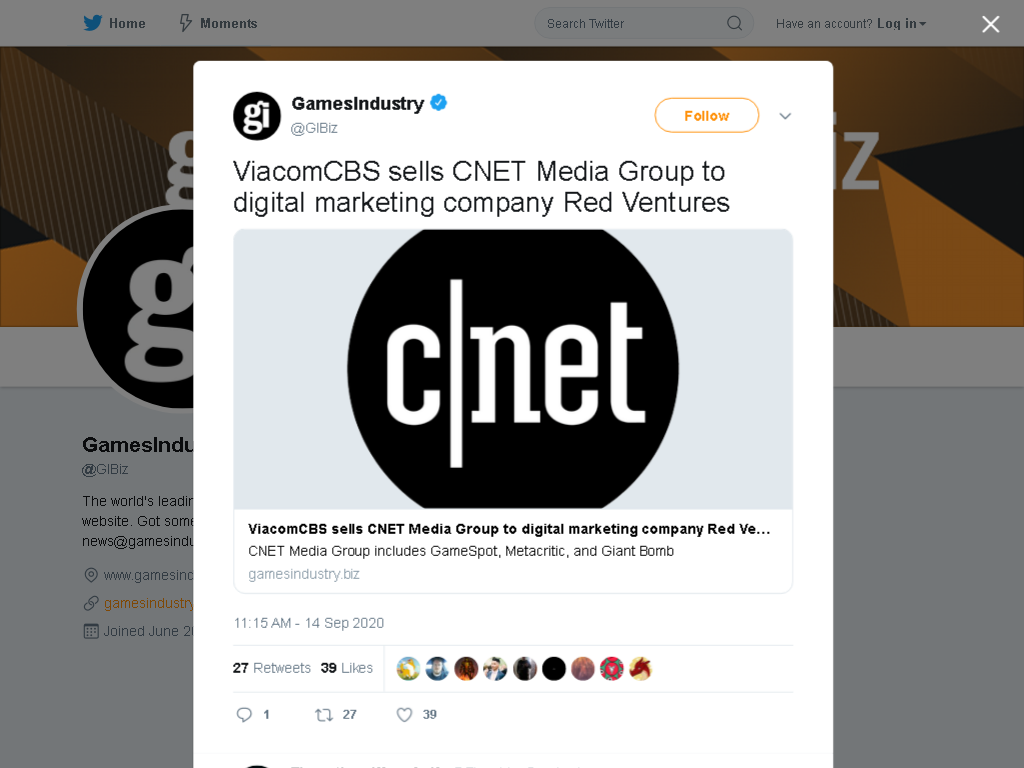This screenshot has width=1024, height=768.
Task: Click the Follow button
Action: click(707, 116)
